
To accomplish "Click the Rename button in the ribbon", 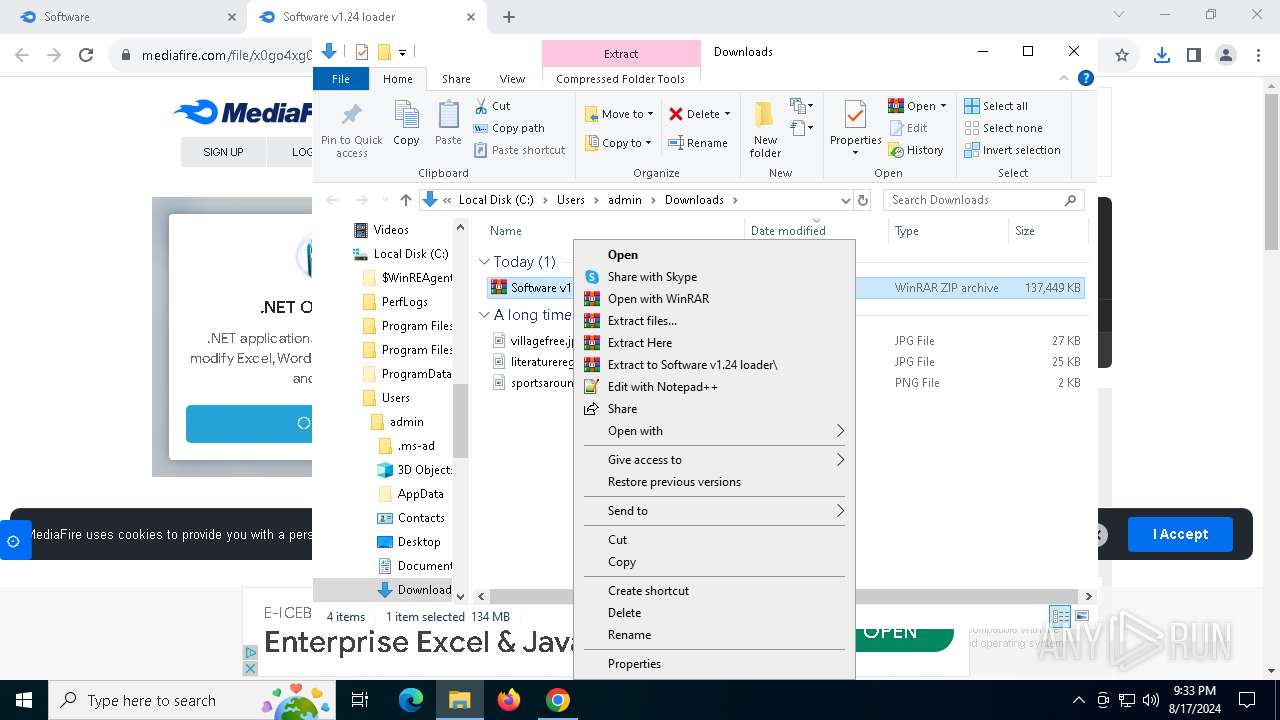I will (698, 143).
